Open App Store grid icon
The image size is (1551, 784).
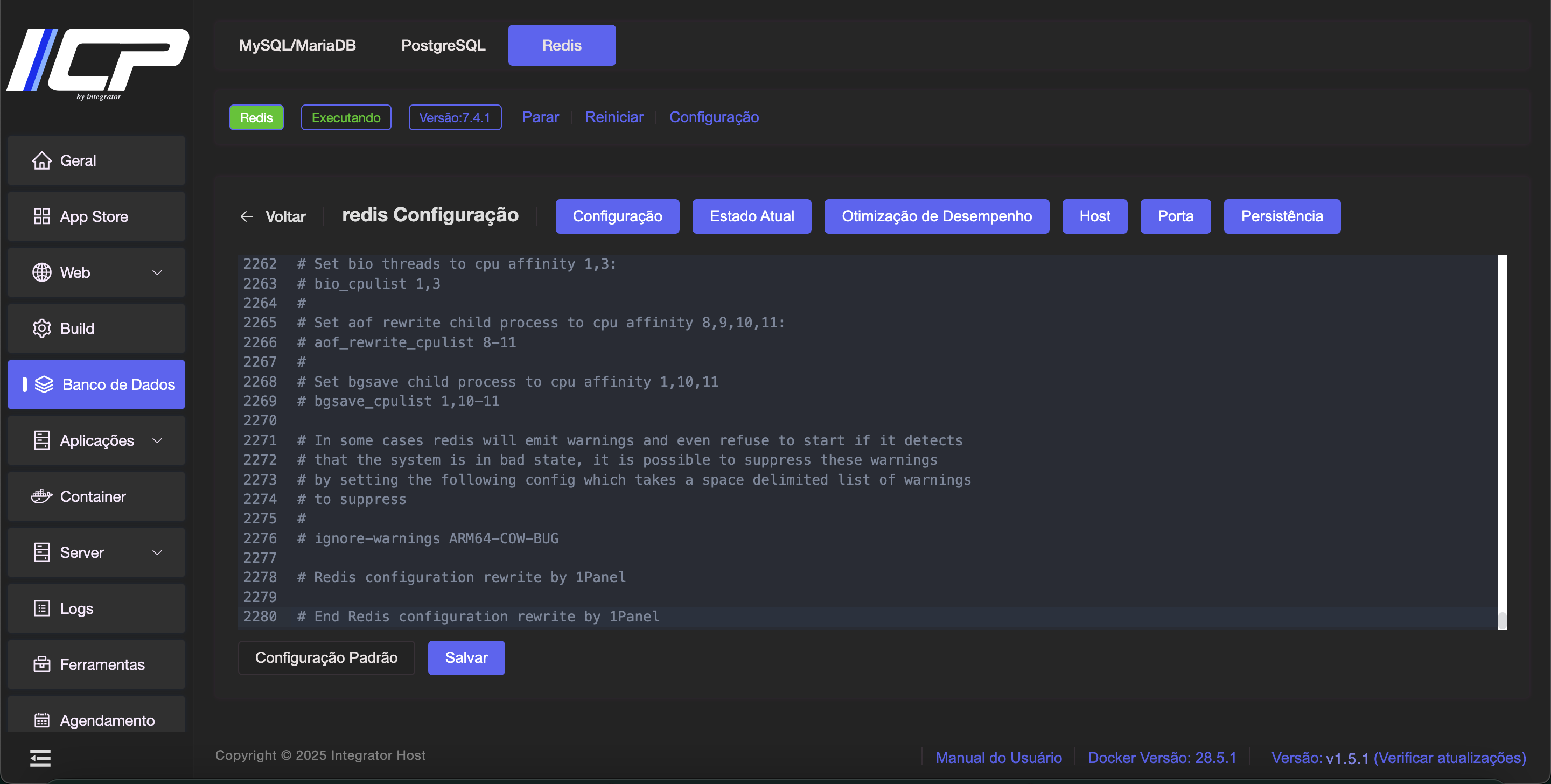[x=41, y=217]
